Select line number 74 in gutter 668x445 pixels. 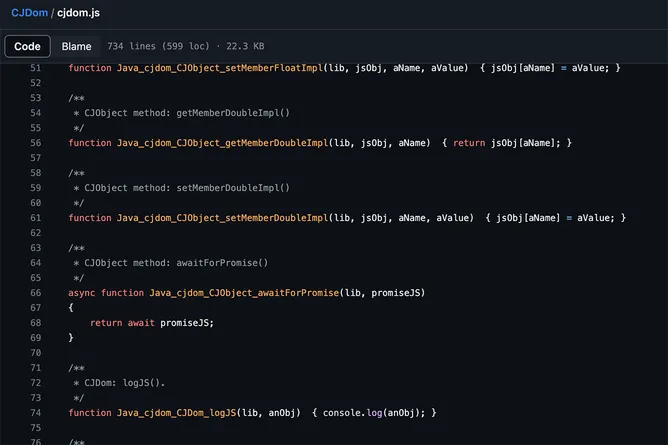[36, 412]
